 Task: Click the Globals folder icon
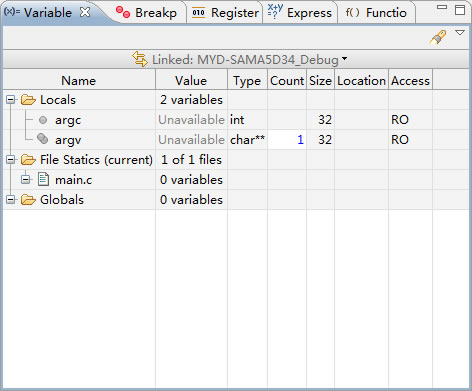pyautogui.click(x=28, y=199)
